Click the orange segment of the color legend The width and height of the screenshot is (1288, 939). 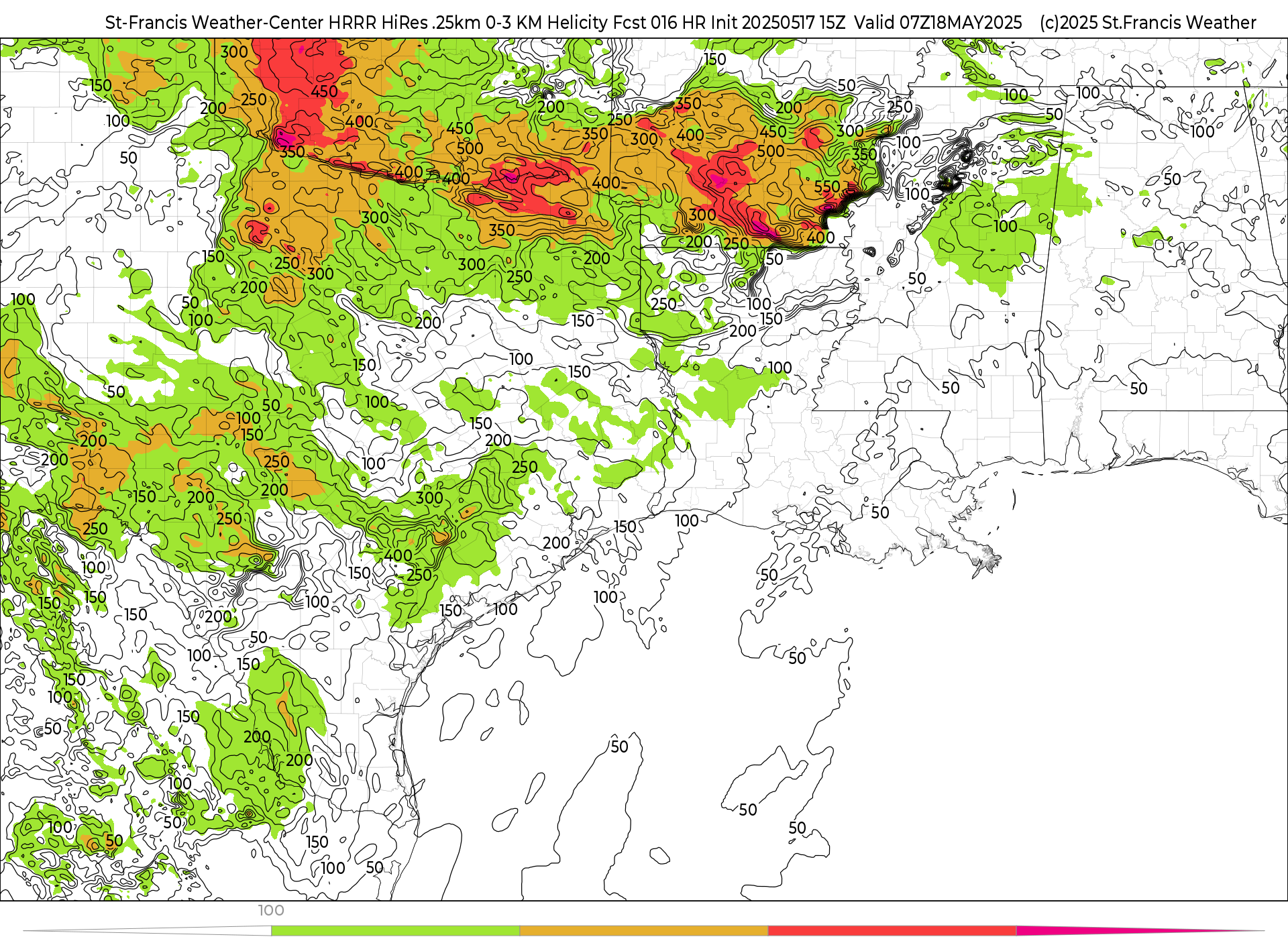[643, 931]
